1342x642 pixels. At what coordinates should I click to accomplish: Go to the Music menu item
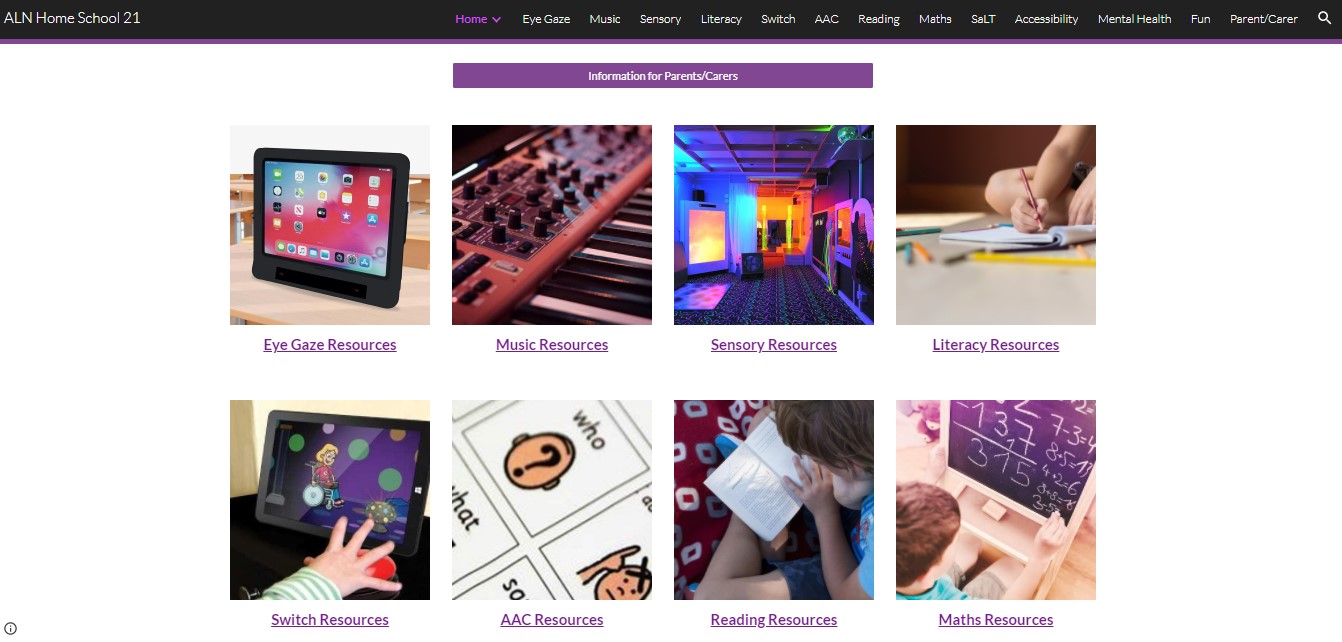tap(605, 19)
